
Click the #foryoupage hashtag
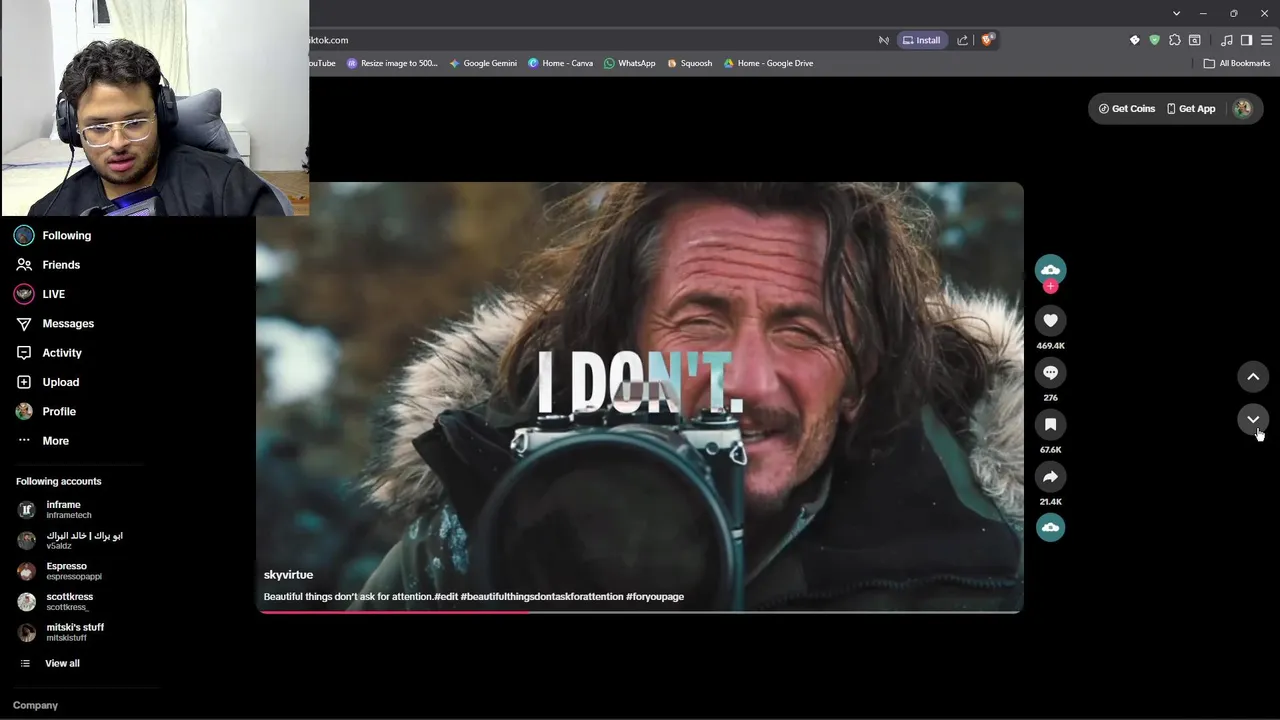[655, 597]
